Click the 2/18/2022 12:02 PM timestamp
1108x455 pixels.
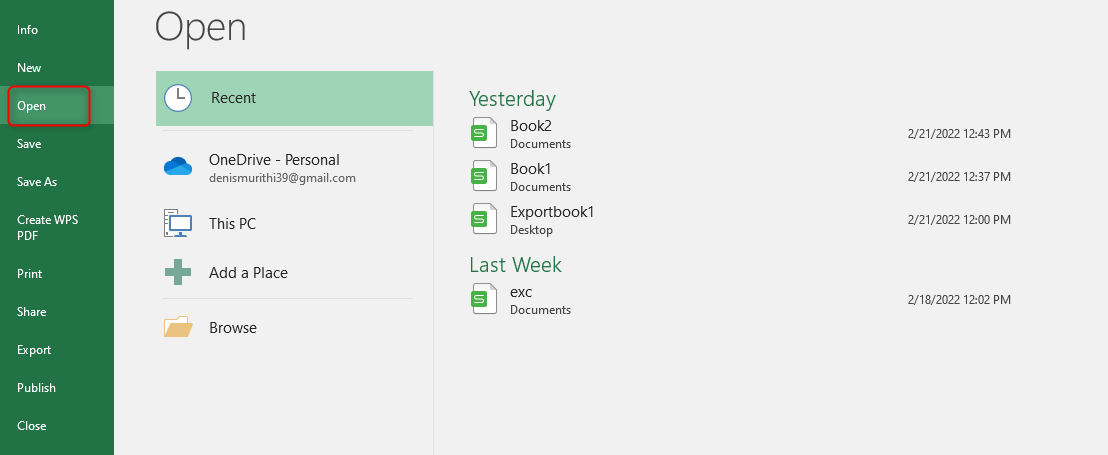point(959,300)
